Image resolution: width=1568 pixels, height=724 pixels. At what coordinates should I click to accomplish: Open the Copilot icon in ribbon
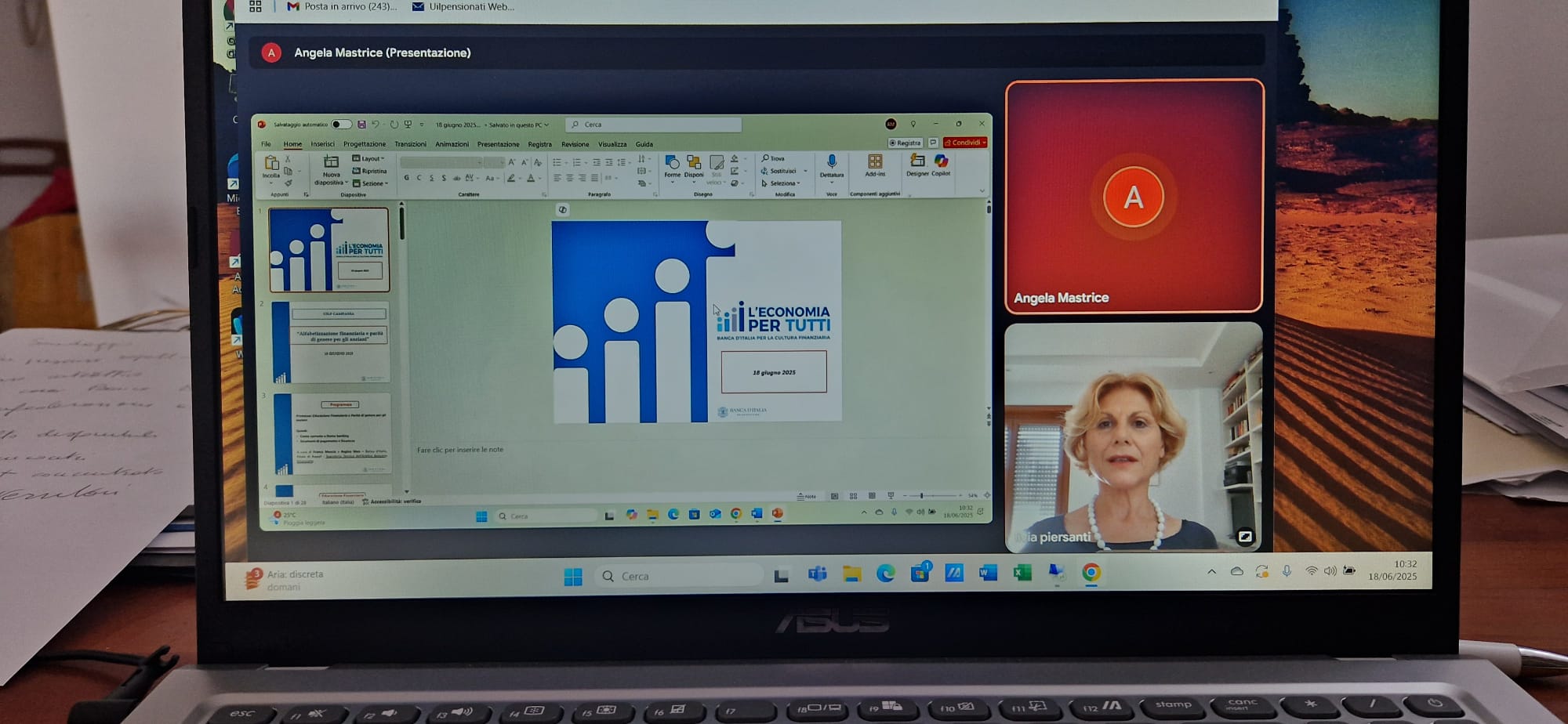coord(941,161)
